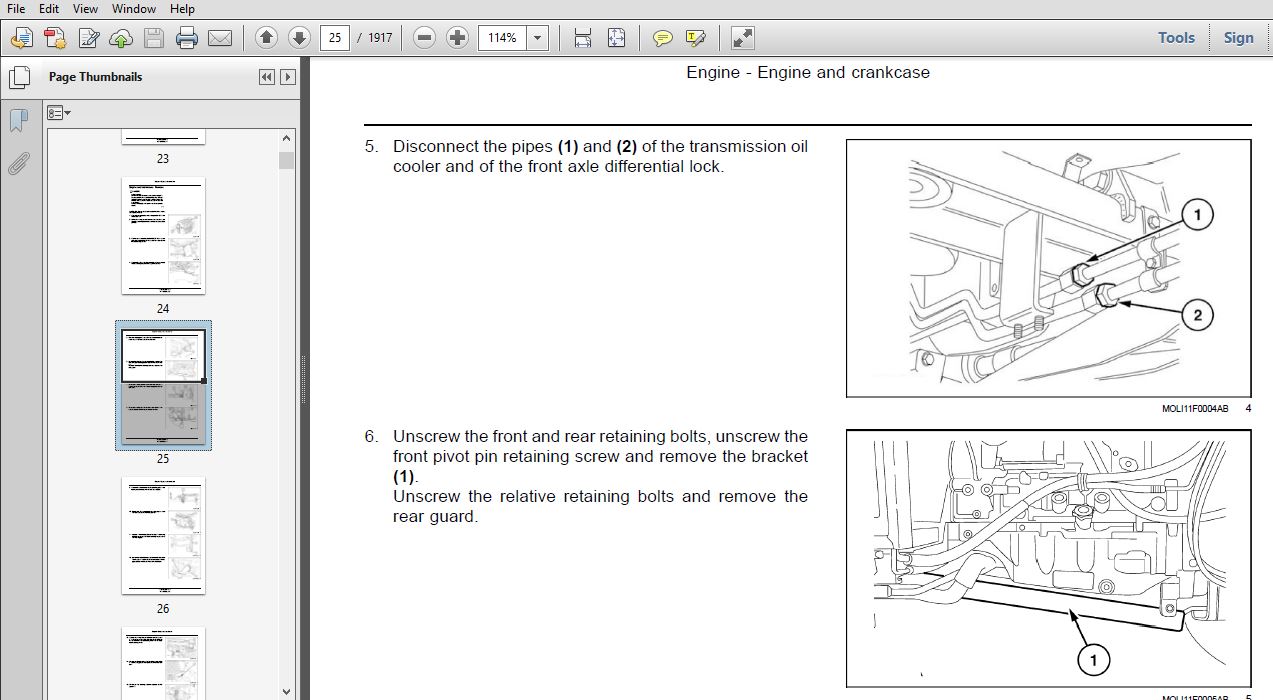Open the Help menu
The image size is (1273, 700).
182,8
